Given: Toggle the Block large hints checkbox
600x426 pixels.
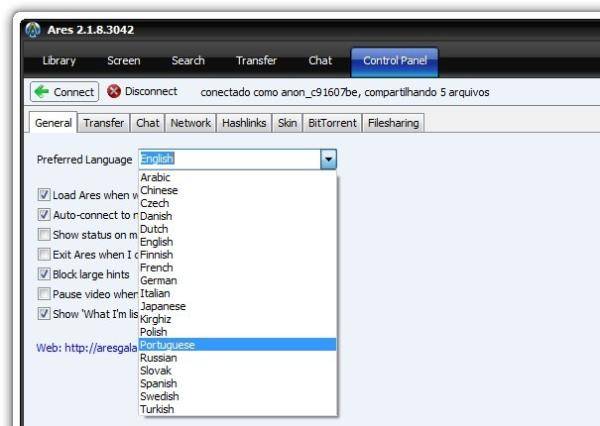Looking at the screenshot, I should pyautogui.click(x=44, y=274).
